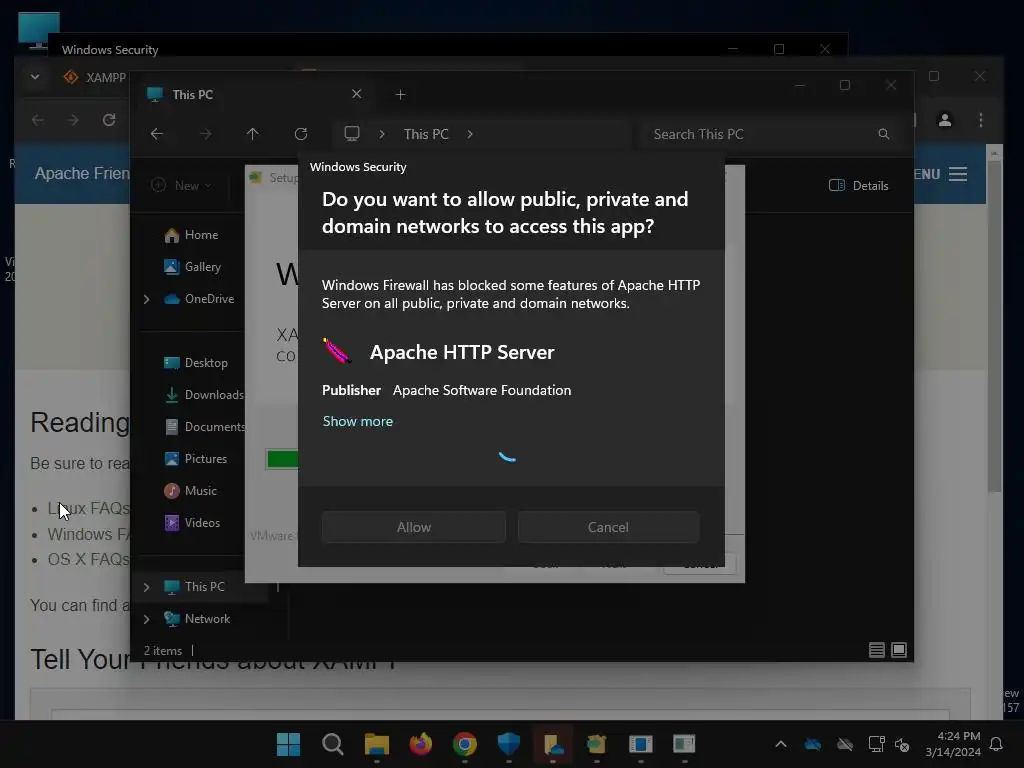Open the Downloads quick access folder

pyautogui.click(x=204, y=394)
